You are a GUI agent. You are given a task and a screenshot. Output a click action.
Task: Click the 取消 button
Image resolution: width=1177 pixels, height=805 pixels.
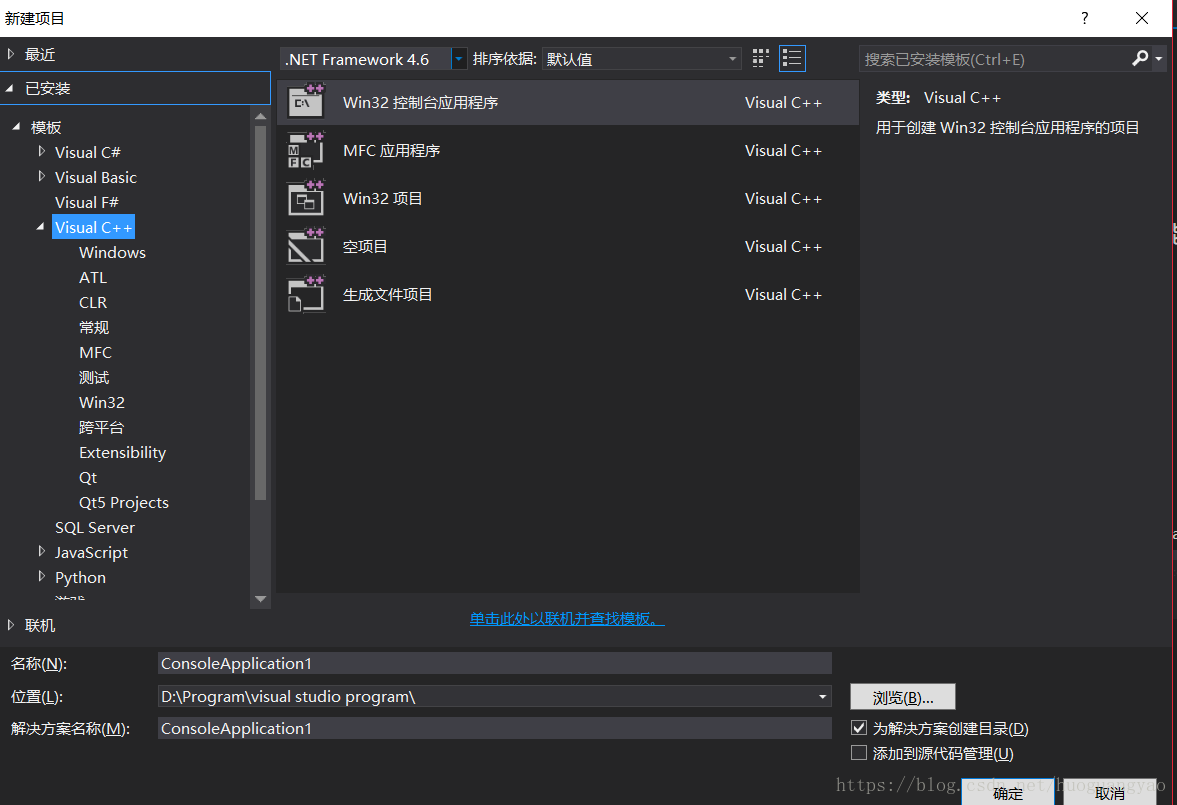click(1109, 792)
